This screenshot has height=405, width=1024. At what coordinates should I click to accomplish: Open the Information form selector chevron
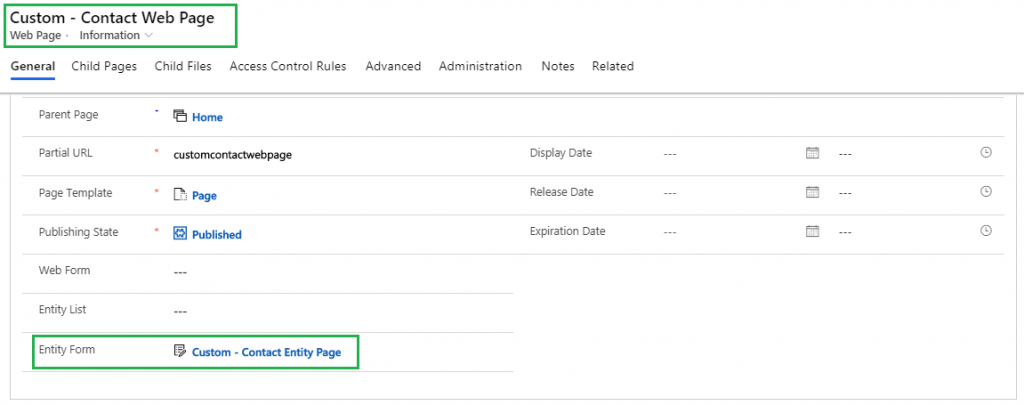click(149, 36)
